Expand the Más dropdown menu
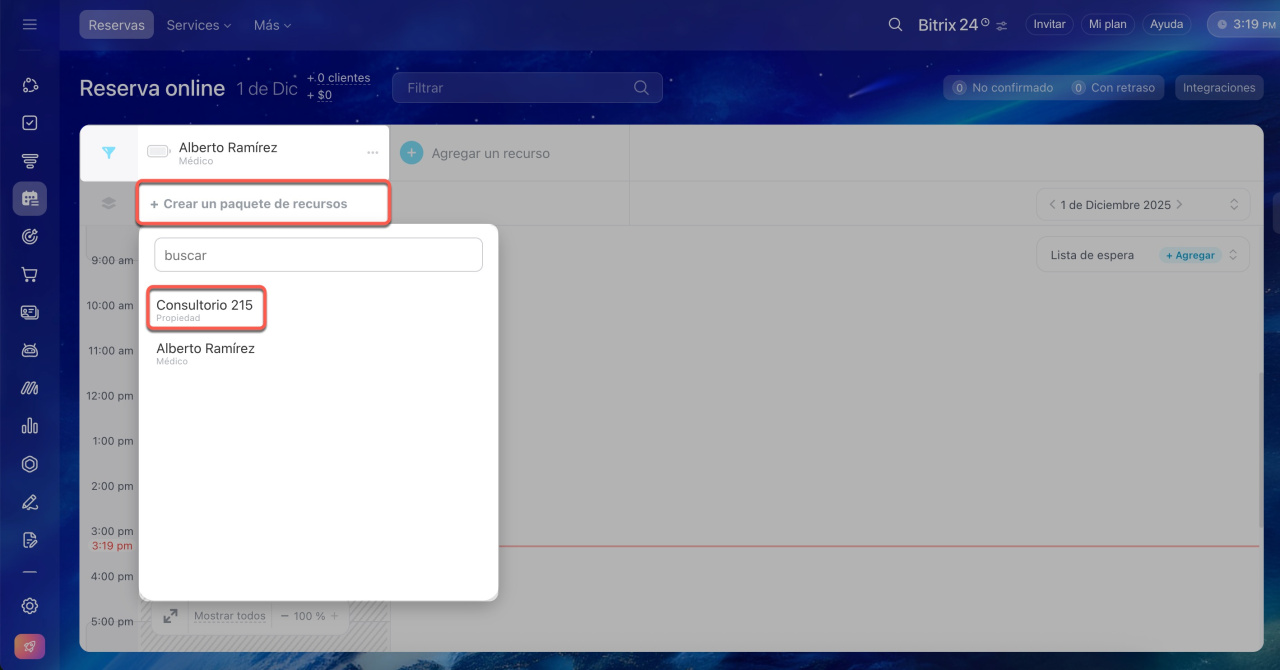 click(272, 25)
